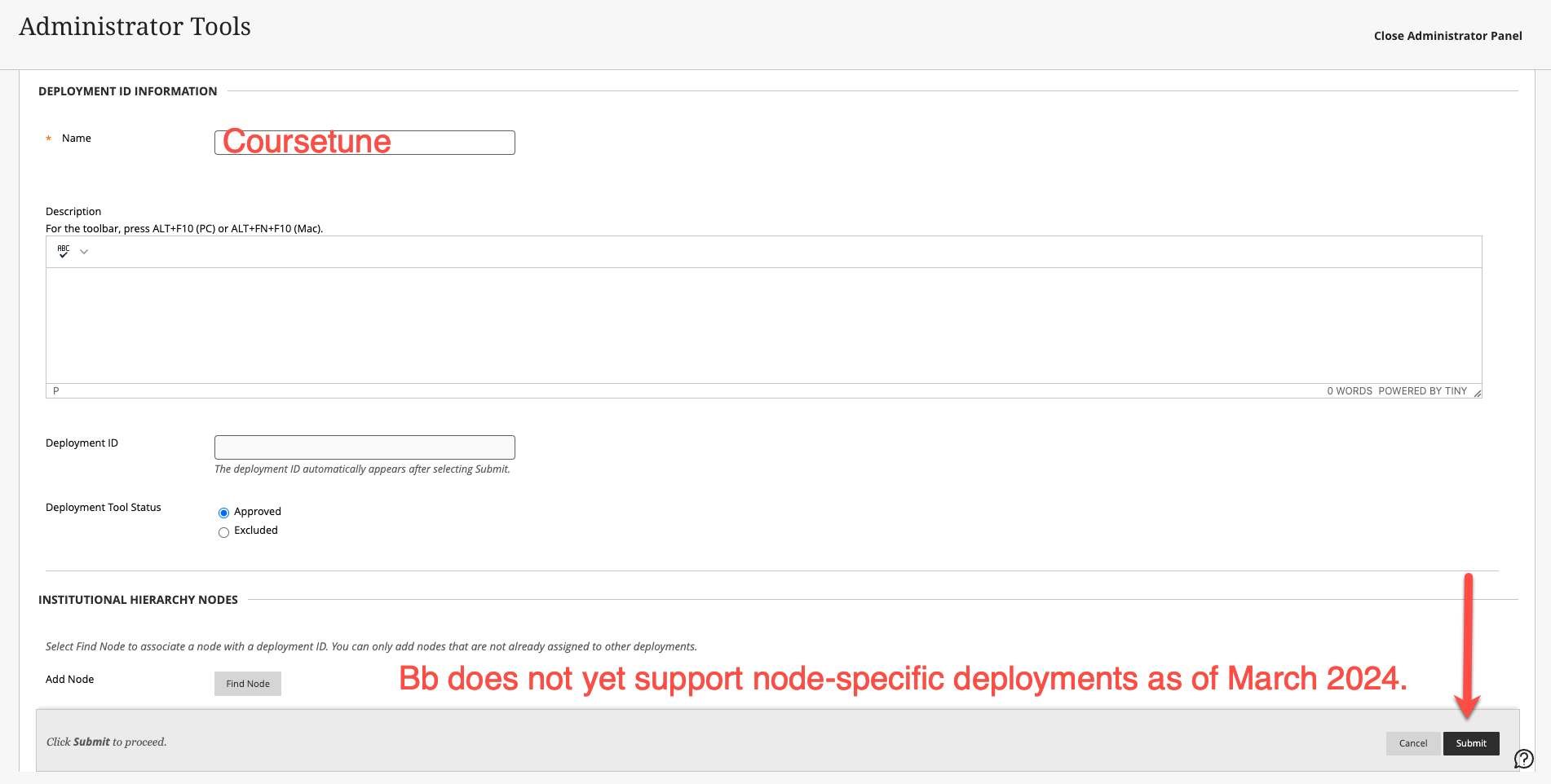This screenshot has height=784, width=1551.
Task: Click the Cancel button
Action: tap(1413, 743)
